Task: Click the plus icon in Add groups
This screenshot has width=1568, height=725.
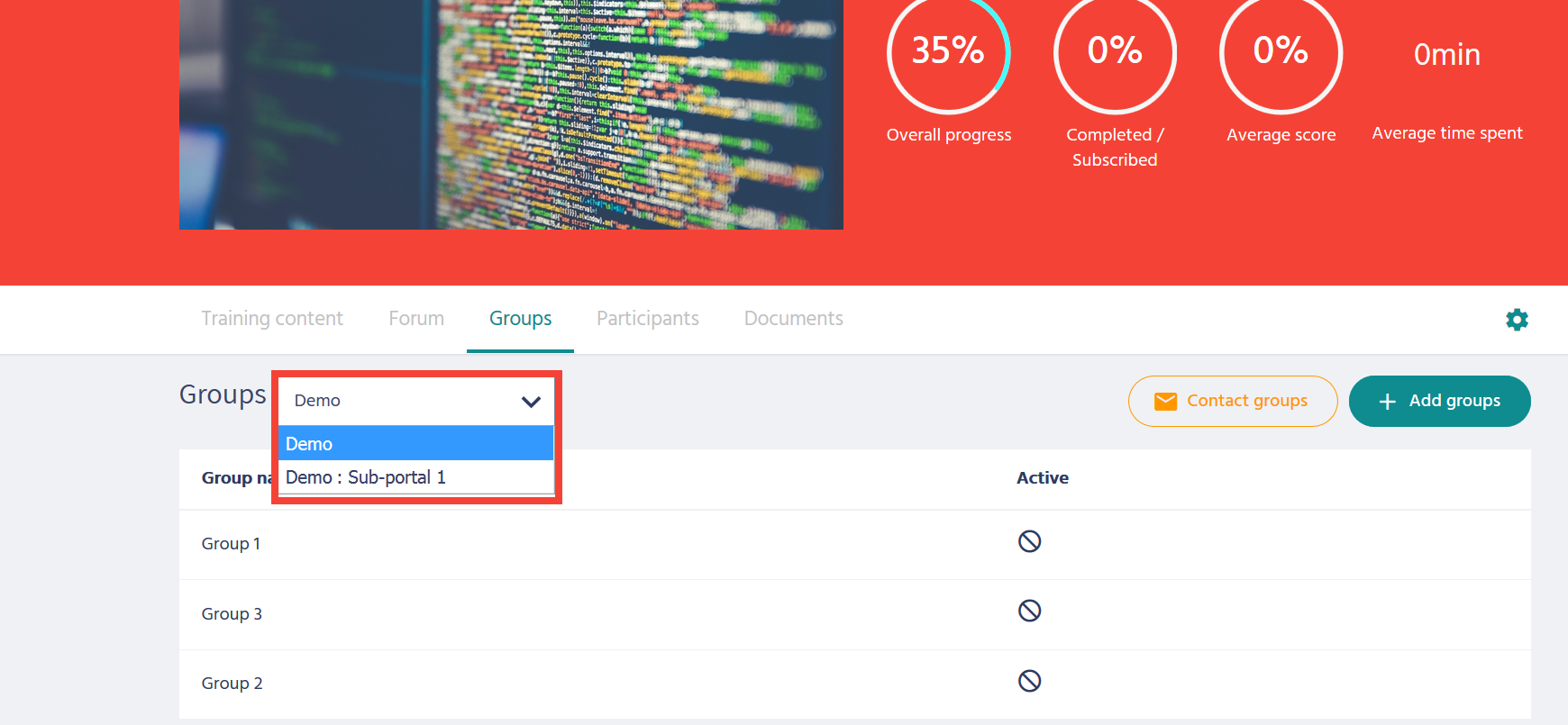Action: point(1388,402)
